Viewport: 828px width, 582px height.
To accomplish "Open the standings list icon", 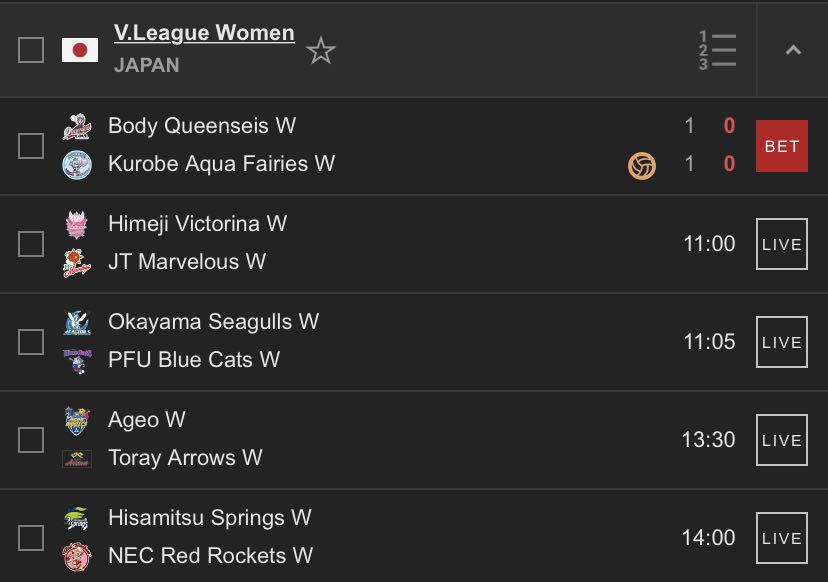I will tap(717, 50).
